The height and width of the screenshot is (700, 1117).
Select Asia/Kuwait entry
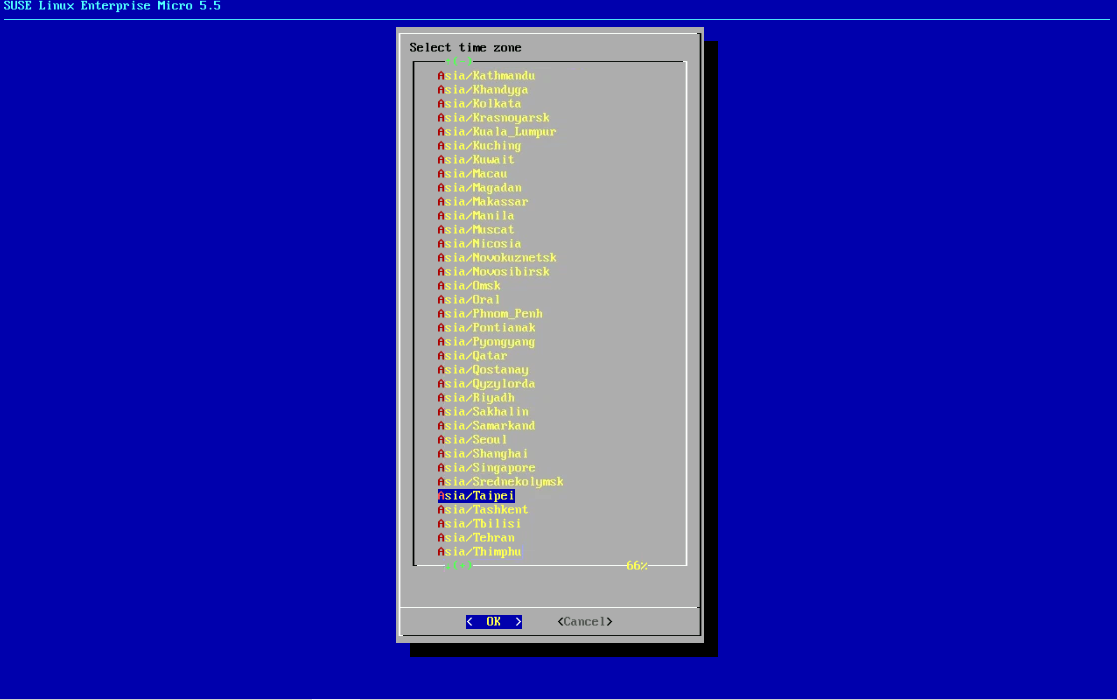click(475, 160)
